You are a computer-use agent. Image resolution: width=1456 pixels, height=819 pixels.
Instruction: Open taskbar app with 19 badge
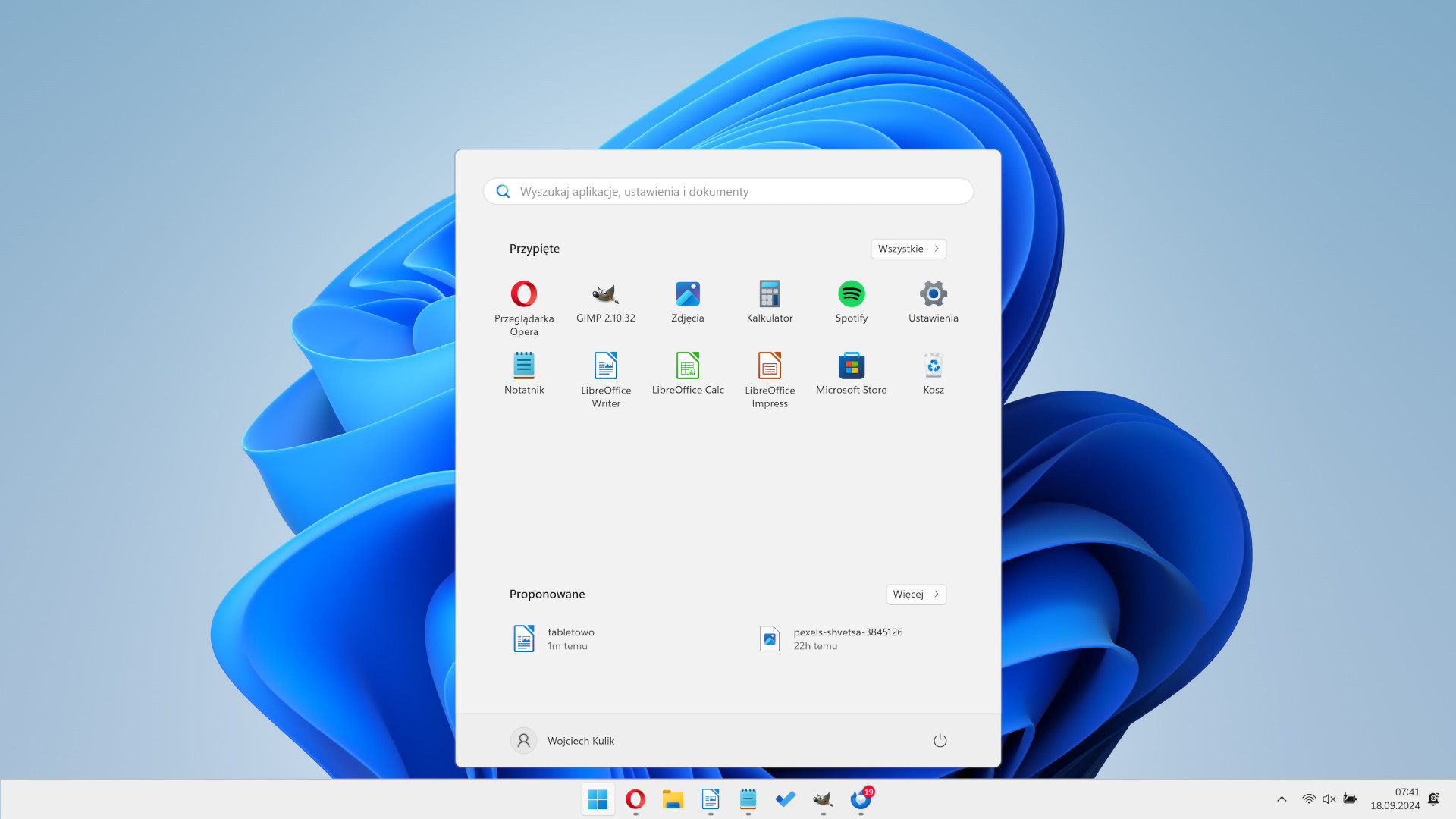click(x=861, y=799)
